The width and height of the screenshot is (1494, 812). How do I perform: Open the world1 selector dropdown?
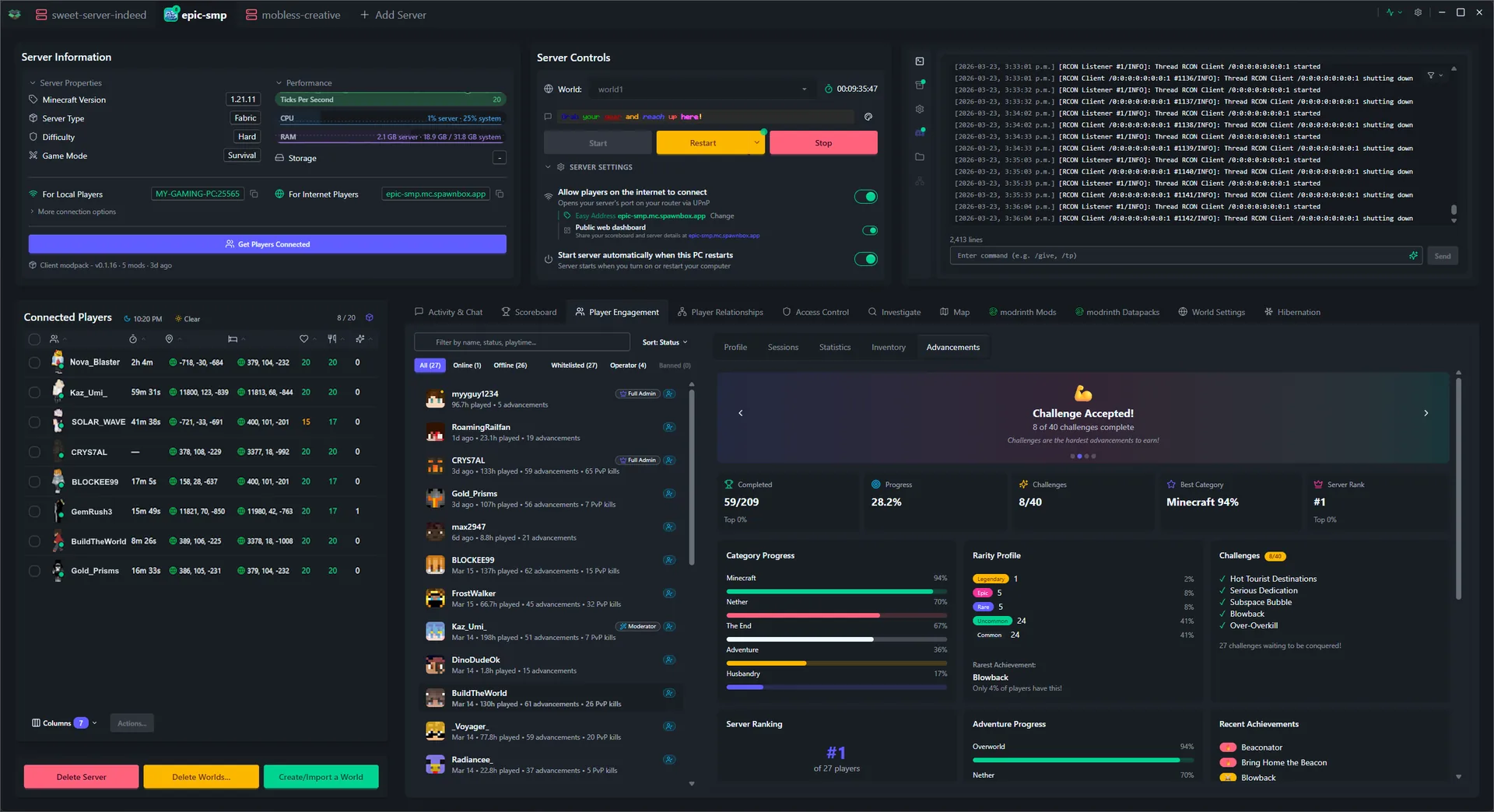(804, 89)
